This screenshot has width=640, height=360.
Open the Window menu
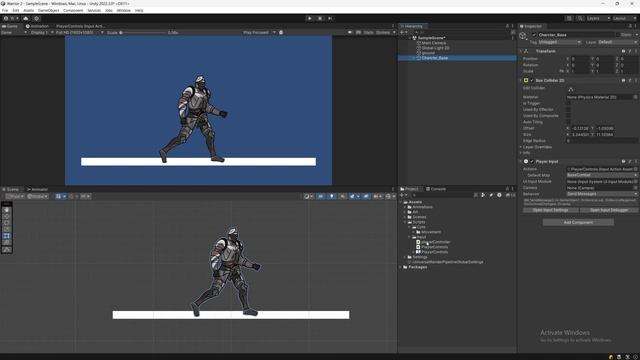[124, 10]
